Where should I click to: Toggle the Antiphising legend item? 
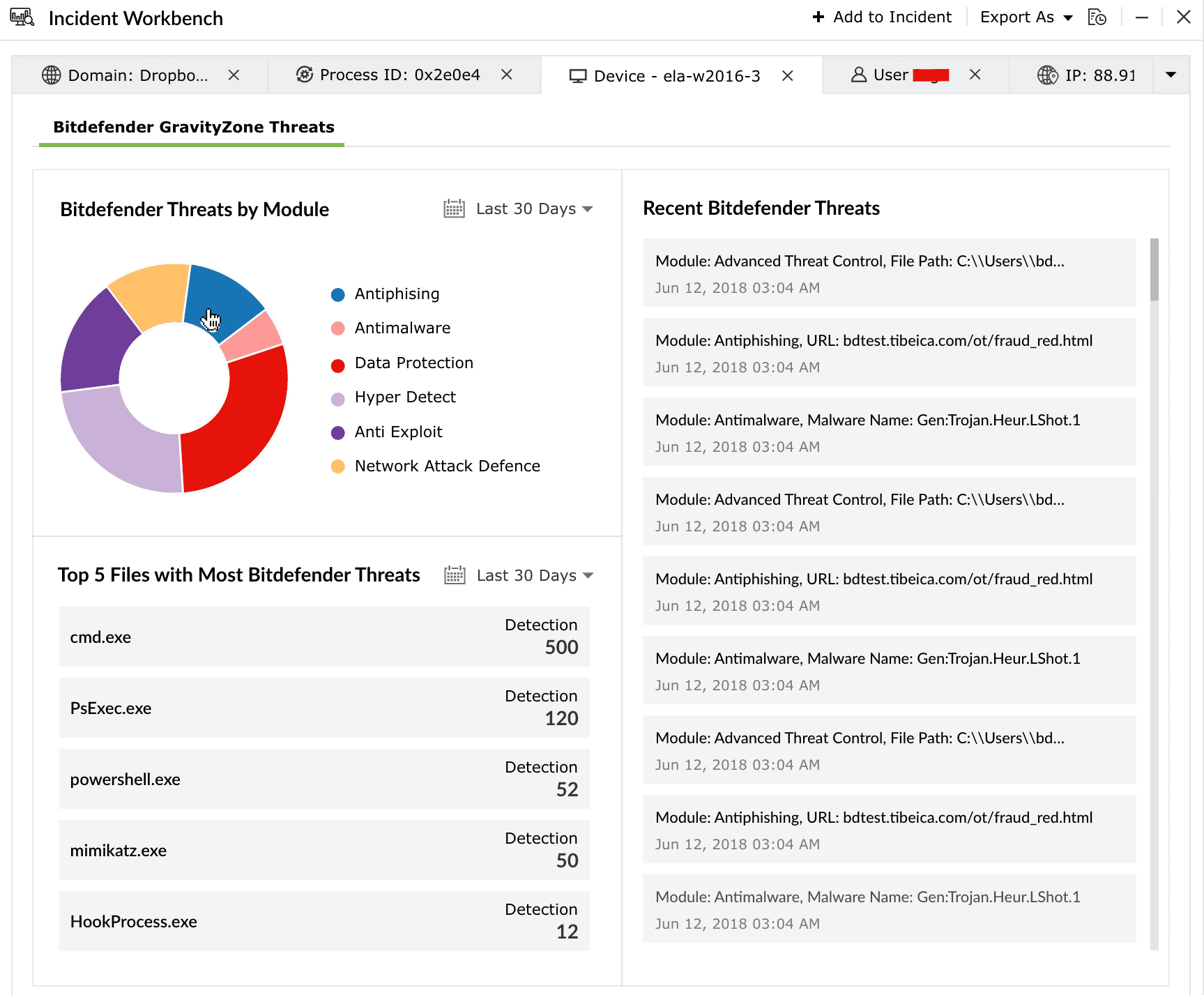[x=385, y=294]
